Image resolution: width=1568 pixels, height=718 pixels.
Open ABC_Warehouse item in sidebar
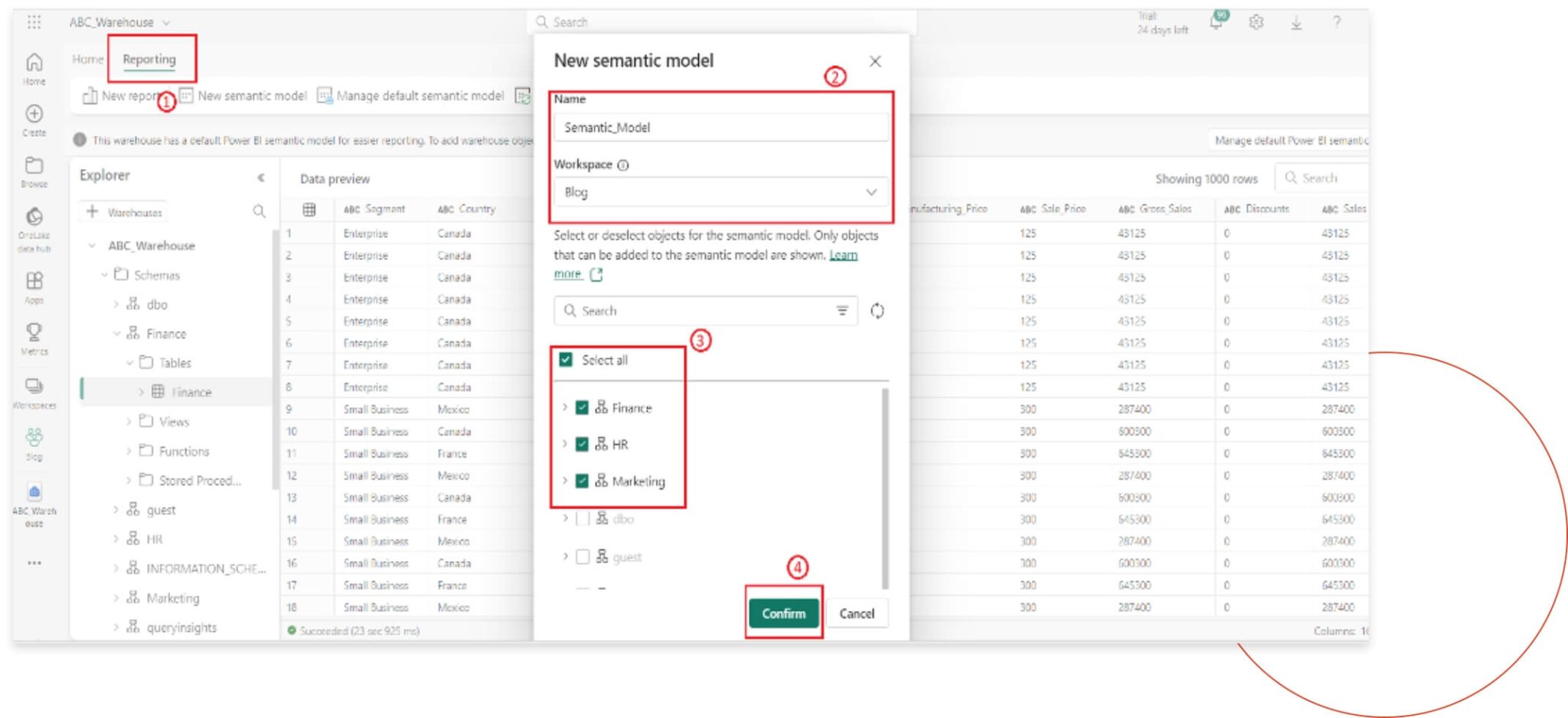34,505
